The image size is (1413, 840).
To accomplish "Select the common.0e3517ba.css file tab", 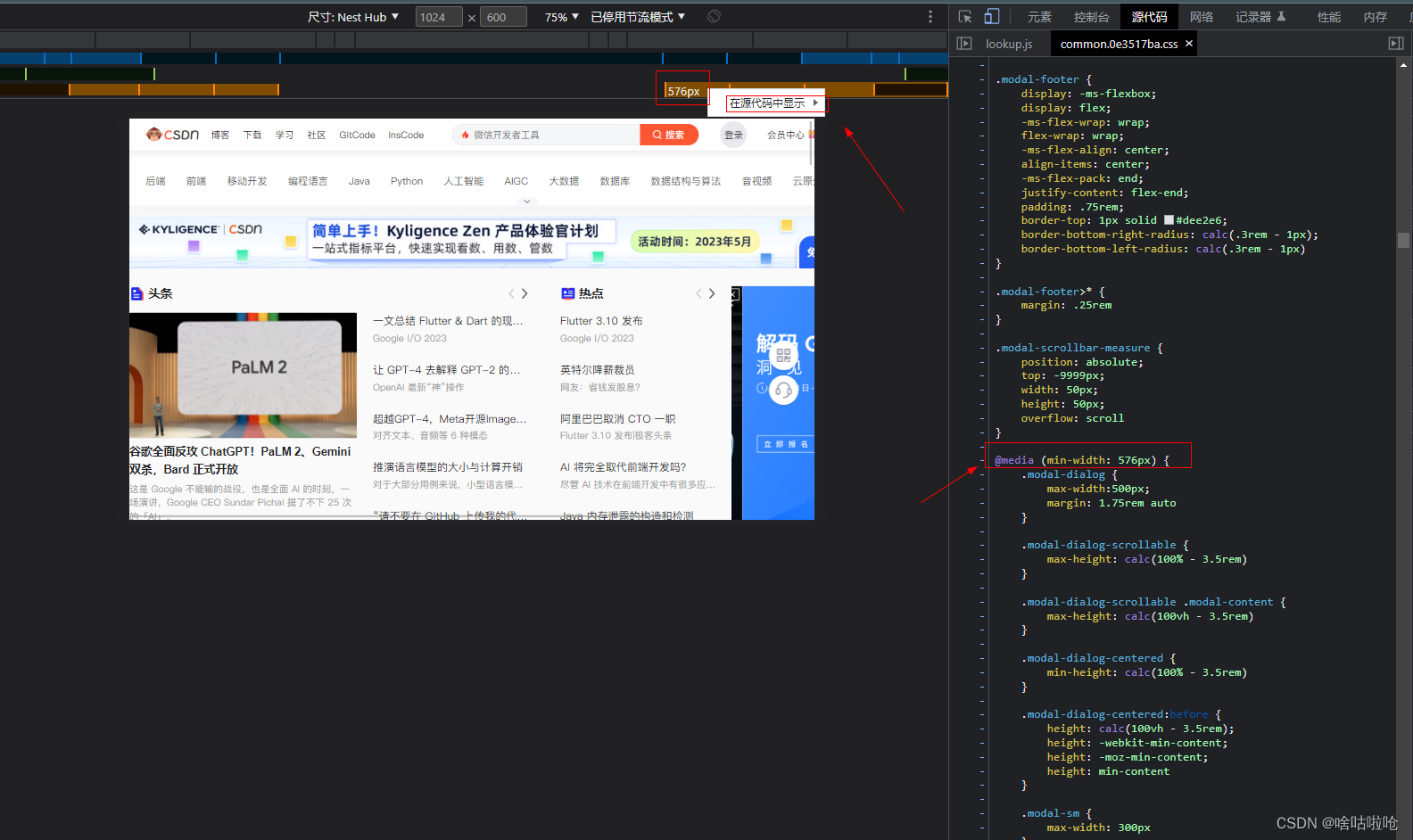I will (1119, 44).
